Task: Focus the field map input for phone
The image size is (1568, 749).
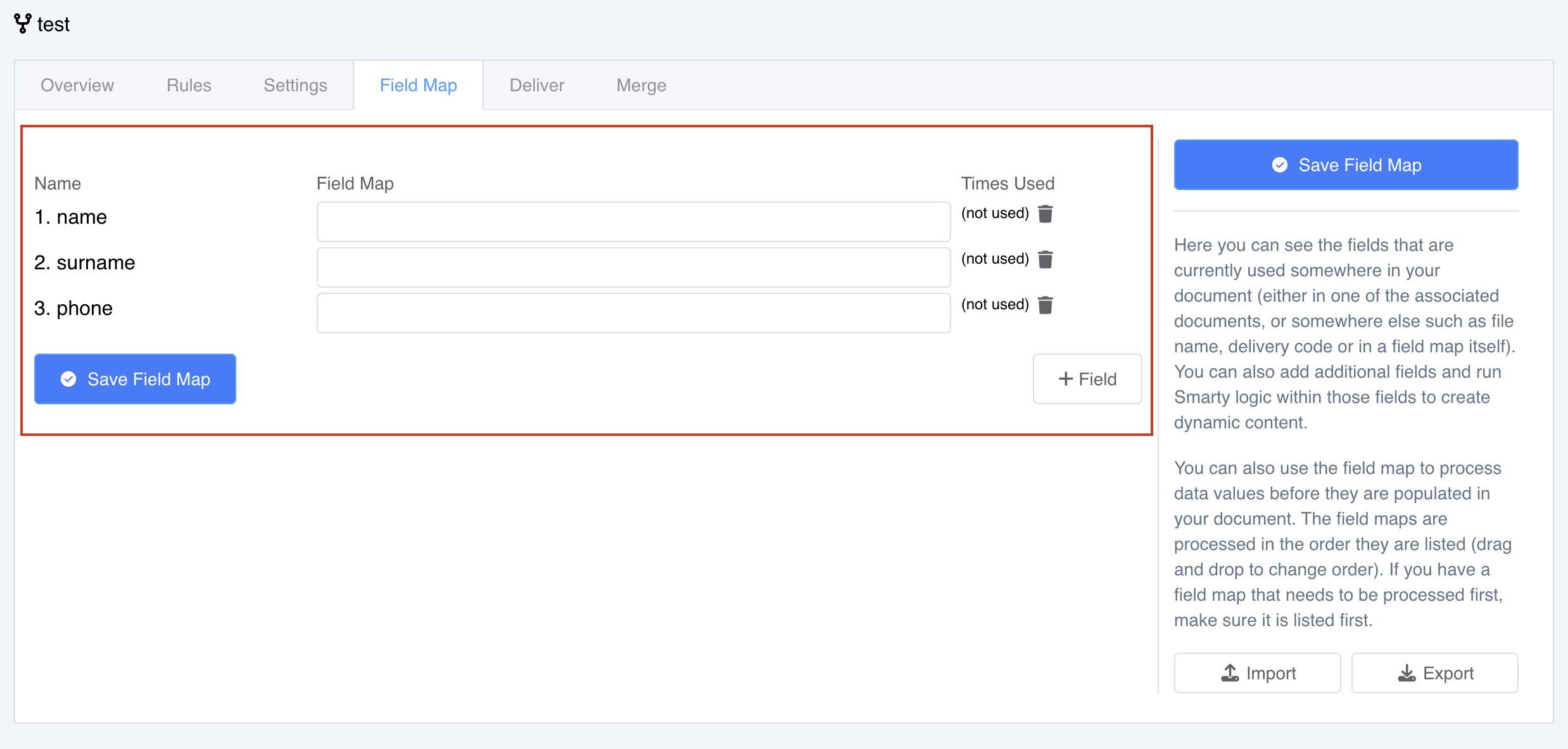Action: point(633,313)
